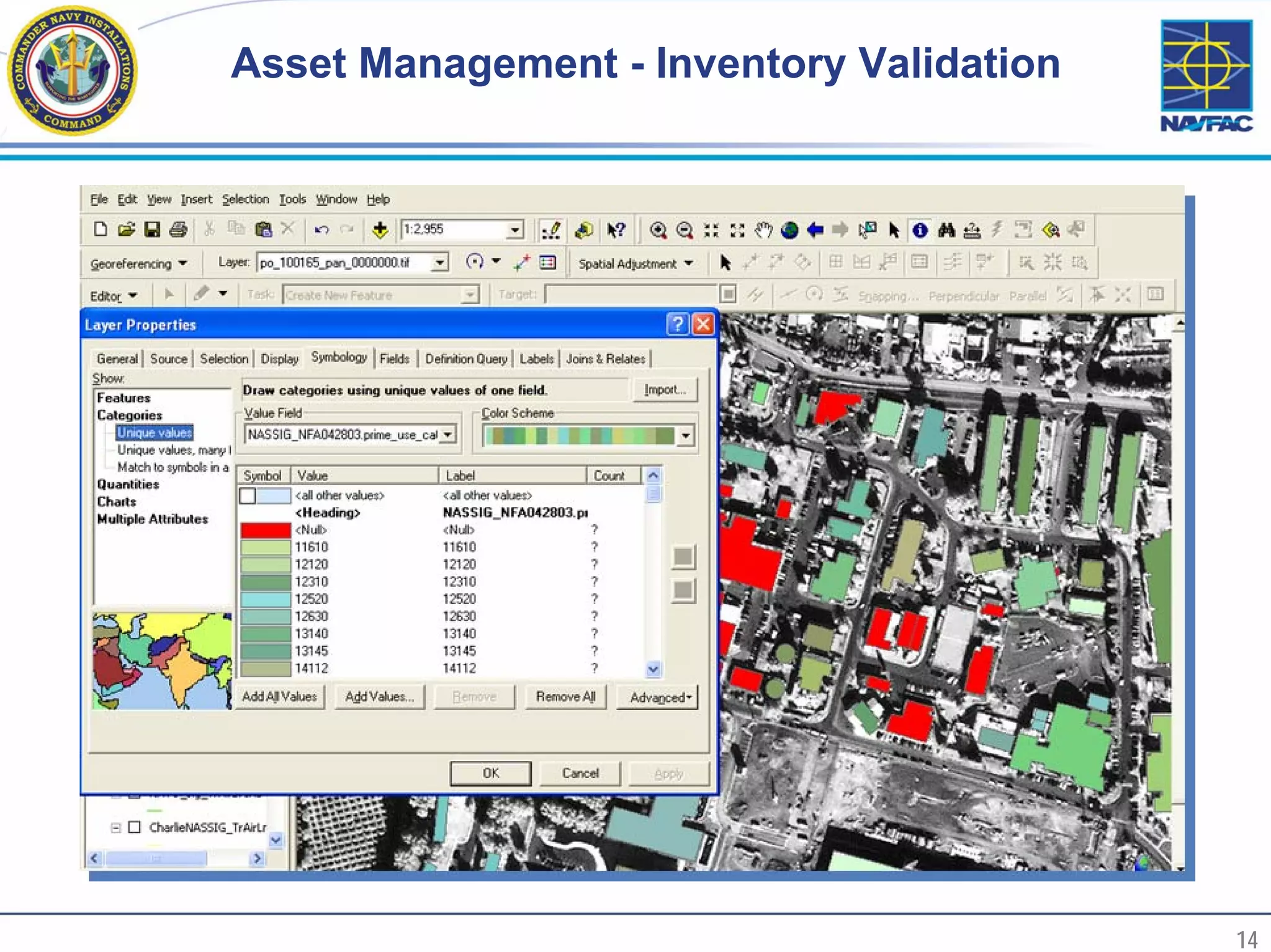Image resolution: width=1271 pixels, height=952 pixels.
Task: Click OK in Layer Properties
Action: point(490,773)
